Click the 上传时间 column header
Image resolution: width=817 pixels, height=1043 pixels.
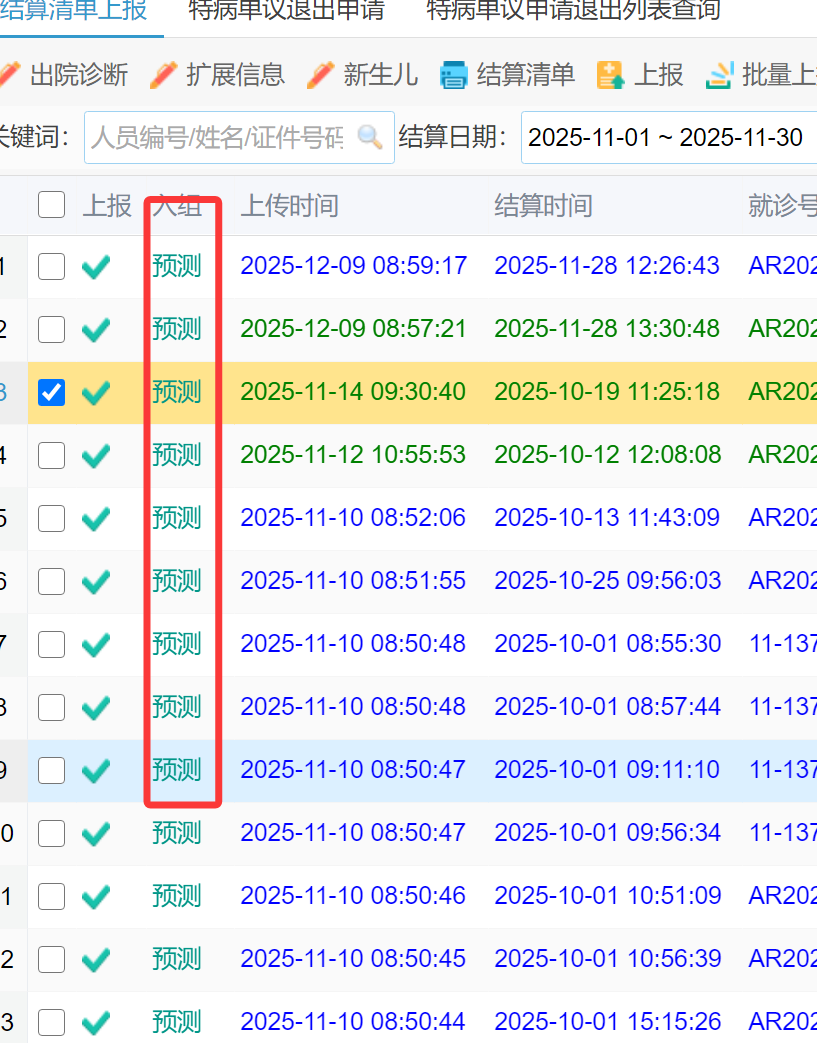290,206
